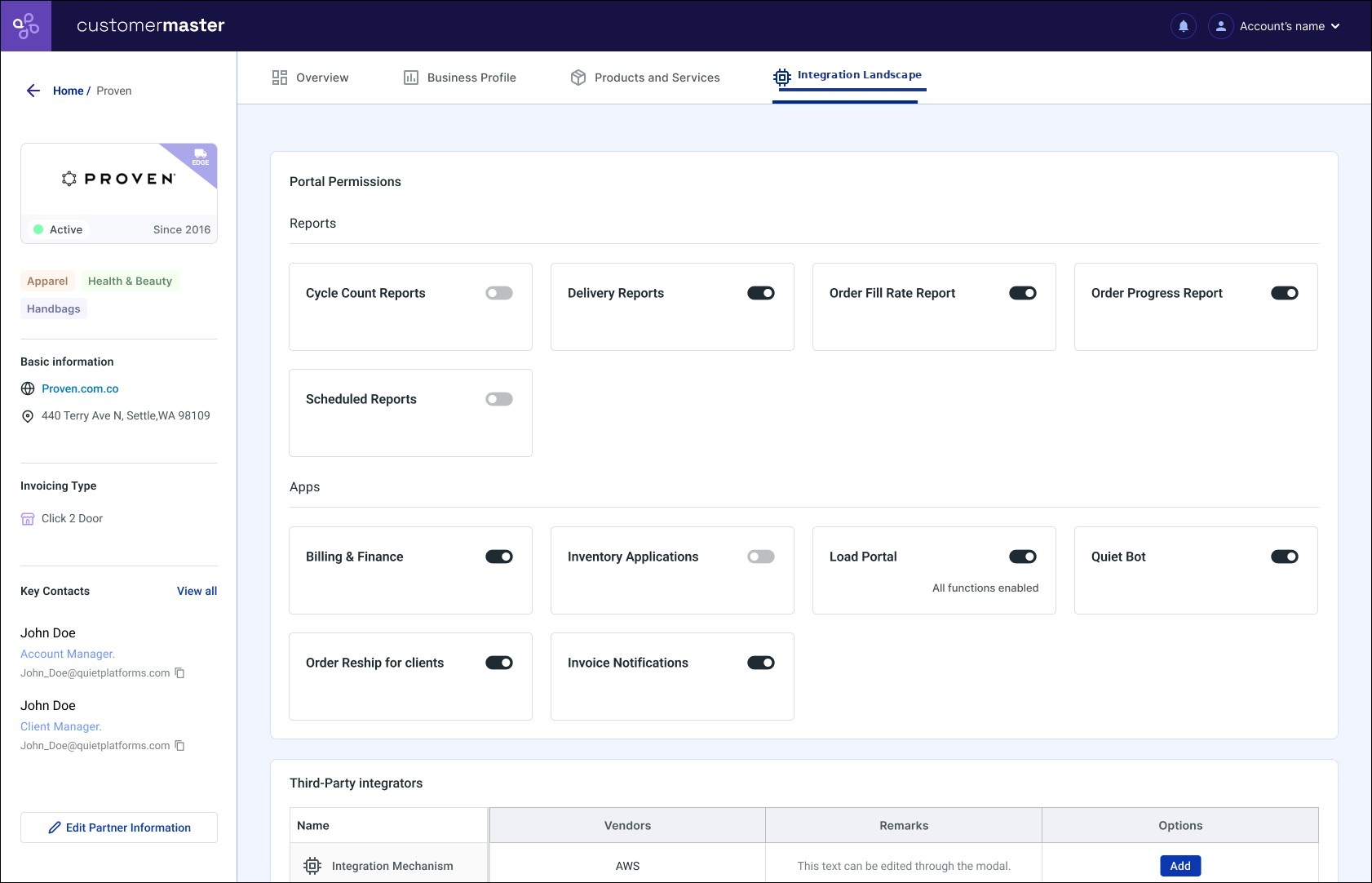
Task: Disable Delivery Reports toggle
Action: pos(761,293)
